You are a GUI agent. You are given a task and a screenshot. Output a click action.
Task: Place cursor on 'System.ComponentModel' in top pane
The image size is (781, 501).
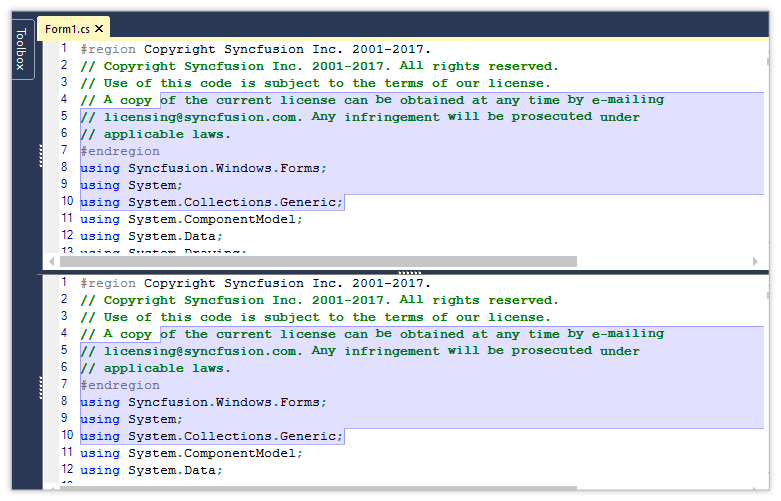[214, 219]
